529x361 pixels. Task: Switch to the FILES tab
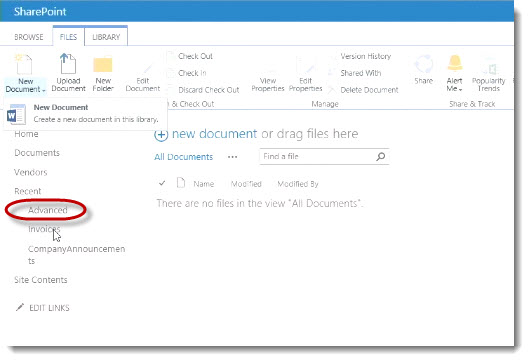(68, 37)
